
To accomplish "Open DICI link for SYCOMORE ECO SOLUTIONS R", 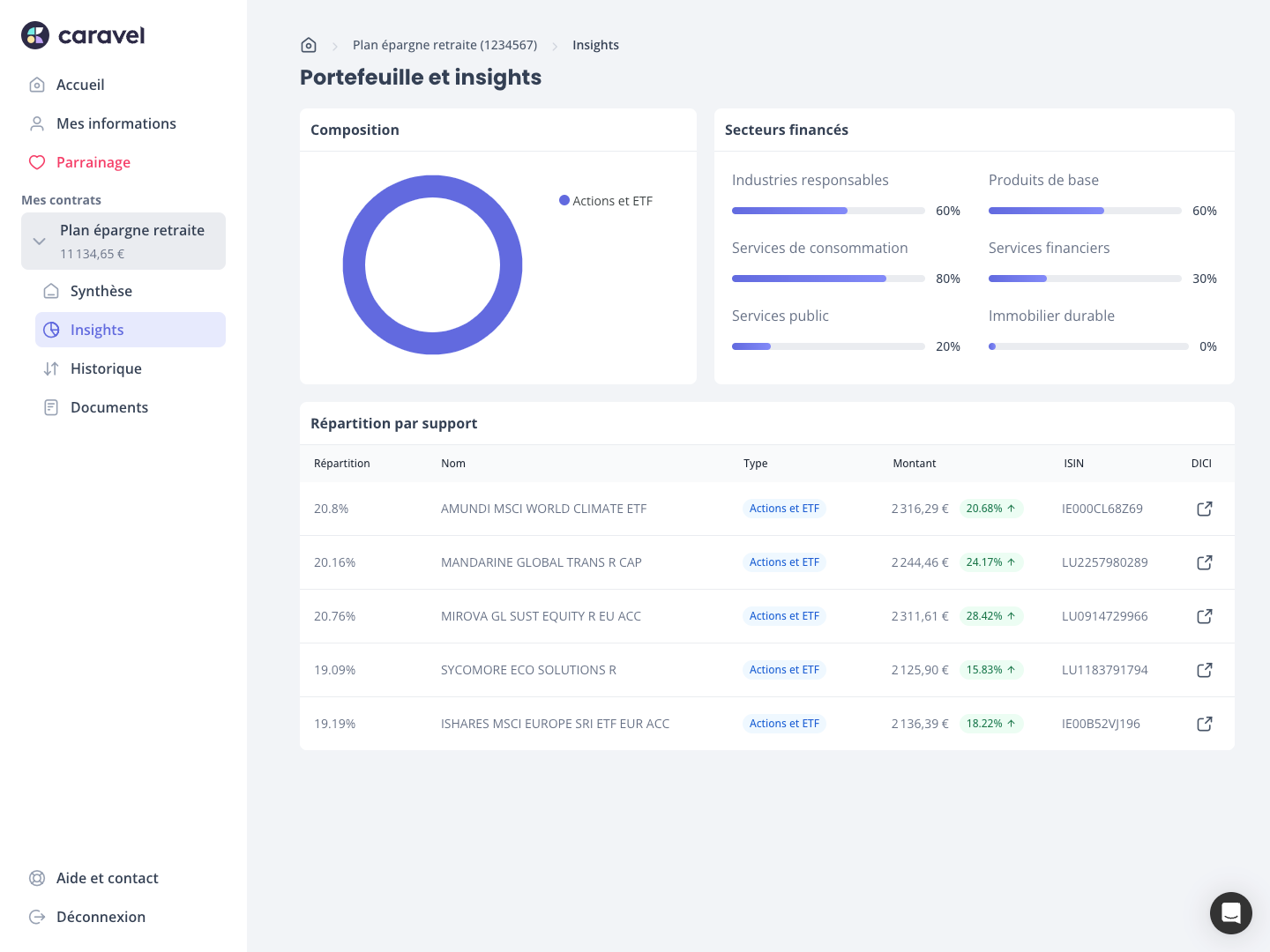I will 1205,670.
